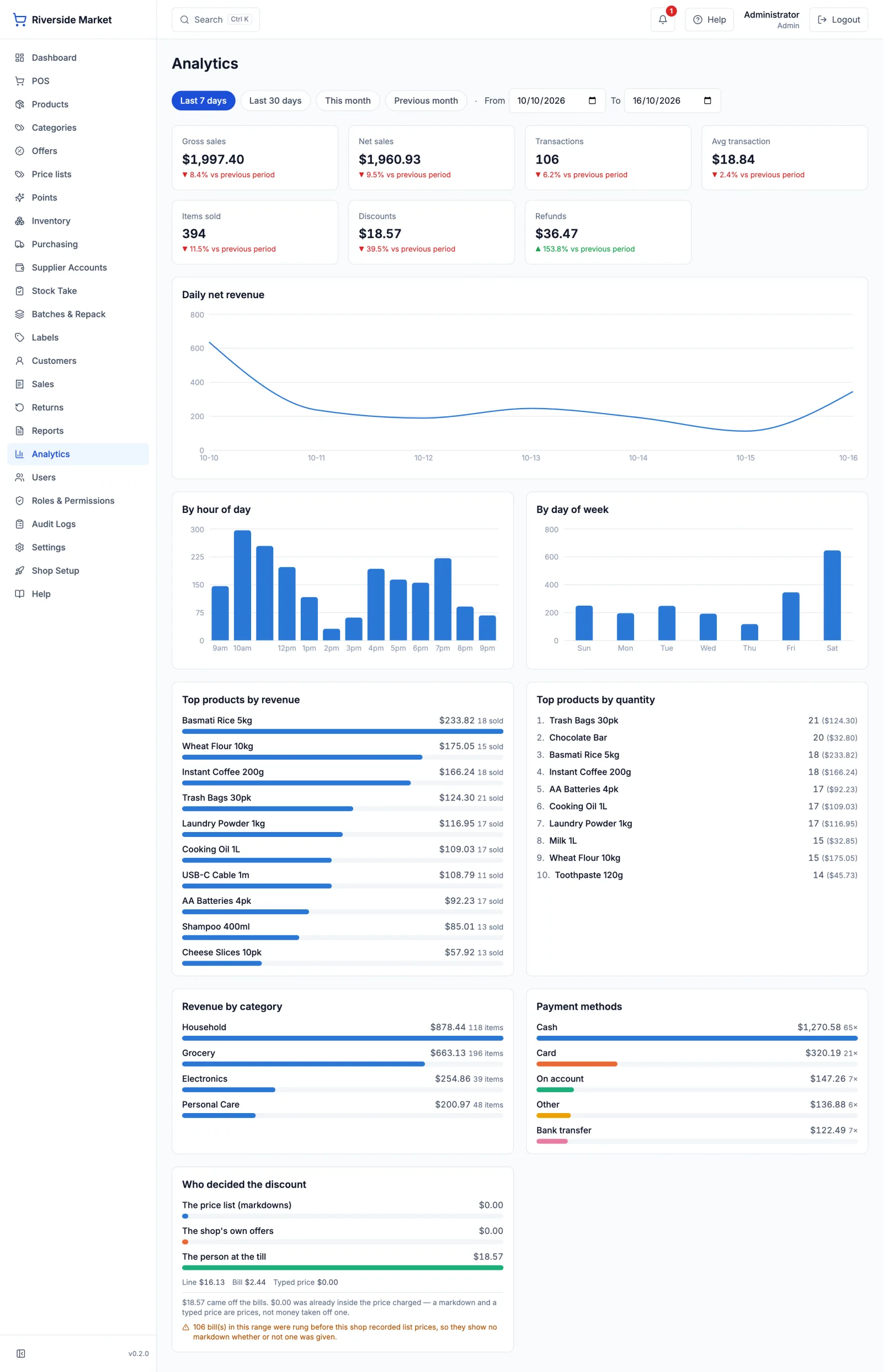Click the Logout button

[838, 19]
